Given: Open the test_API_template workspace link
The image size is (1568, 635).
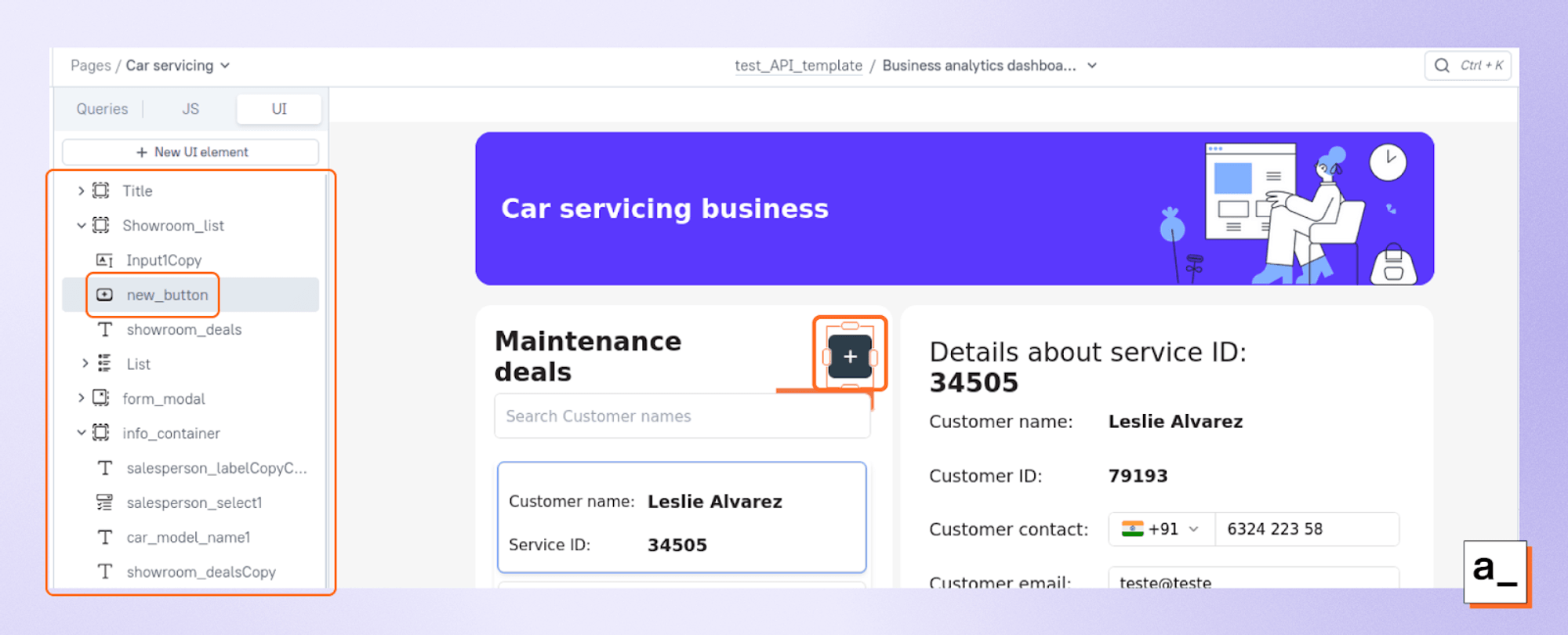Looking at the screenshot, I should (x=798, y=66).
